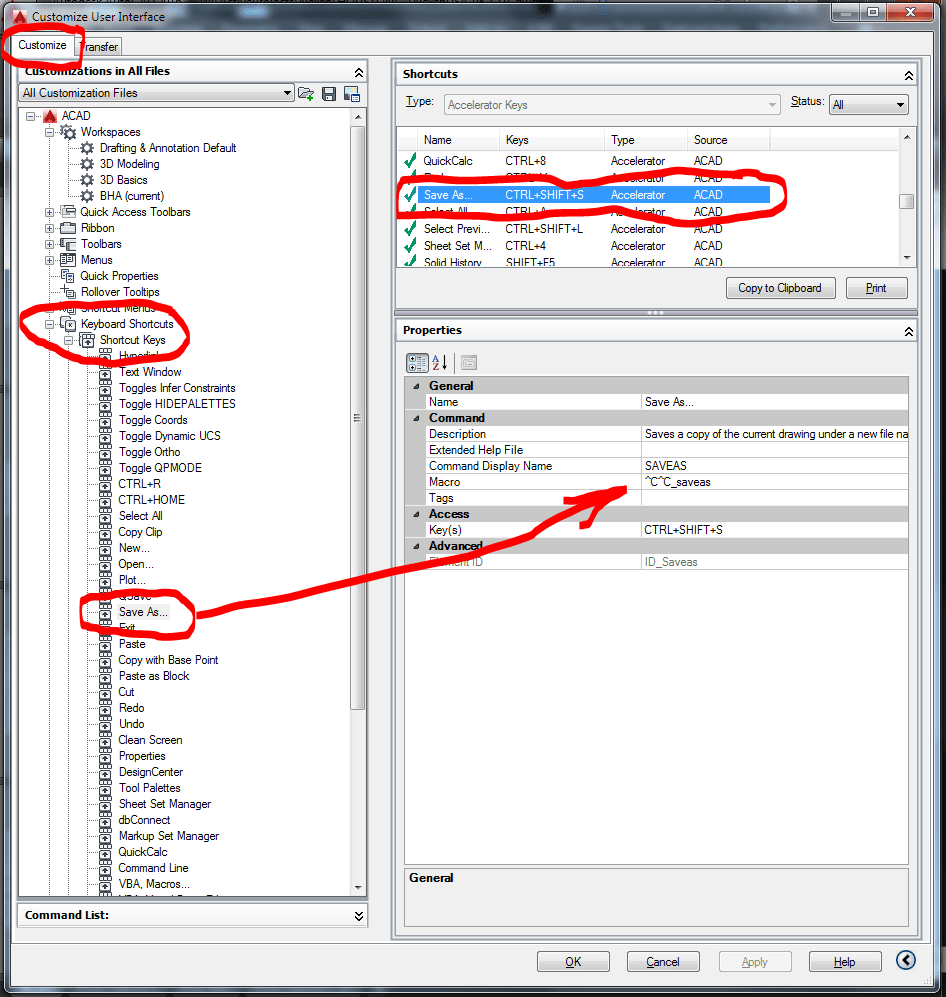
Task: Switch Properties to alphabetical sort order
Action: coord(440,363)
